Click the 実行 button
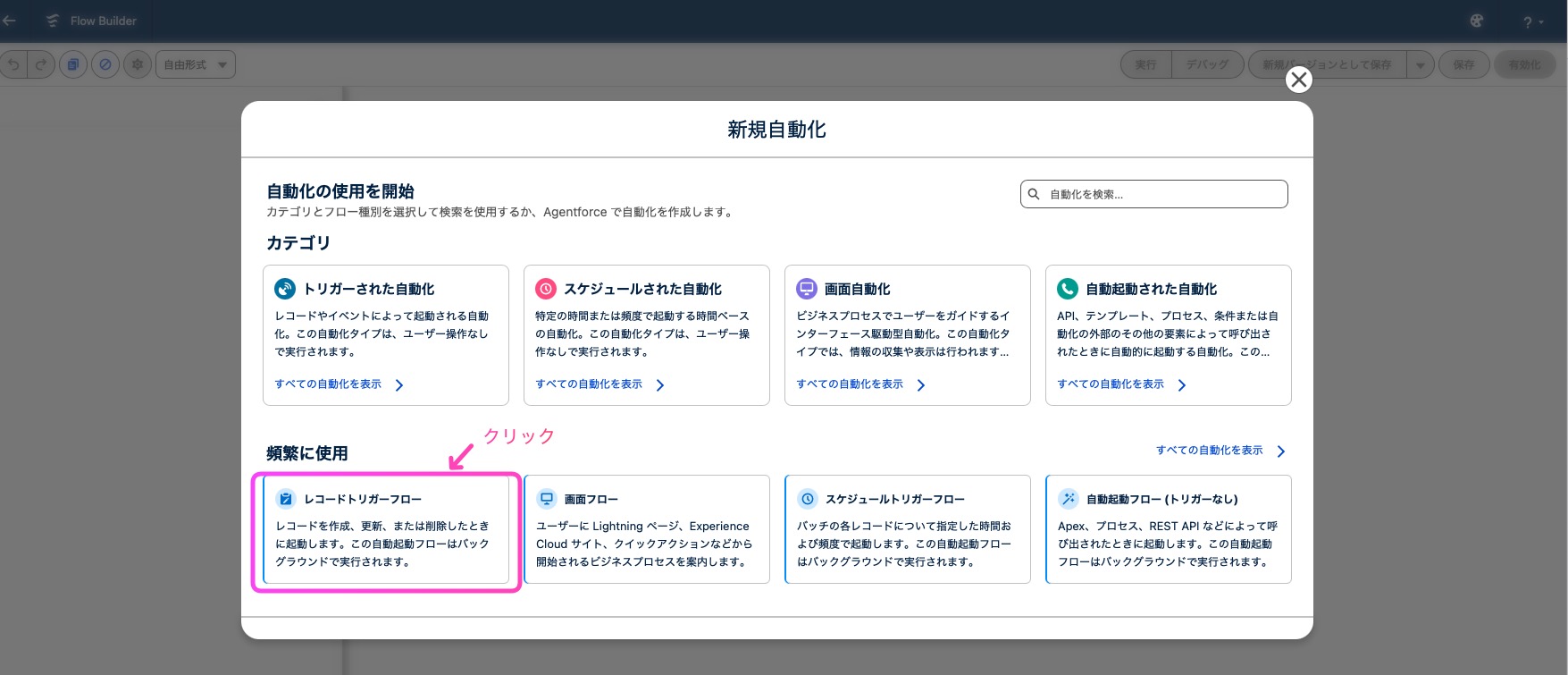The height and width of the screenshot is (675, 1568). coord(1145,64)
